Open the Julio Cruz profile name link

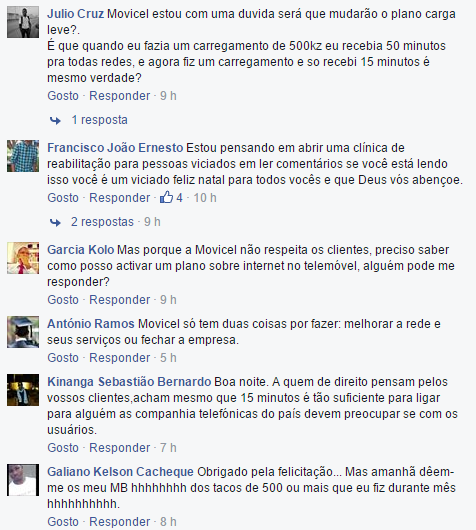tap(75, 14)
